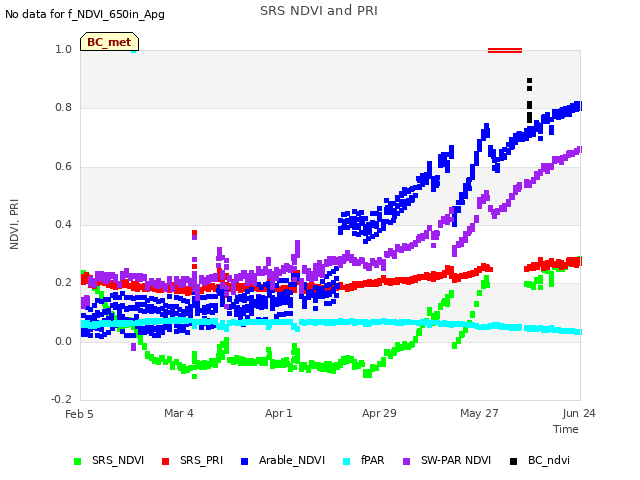Toggle the SRS_NDVI series legend label
The height and width of the screenshot is (480, 640).
tap(118, 460)
